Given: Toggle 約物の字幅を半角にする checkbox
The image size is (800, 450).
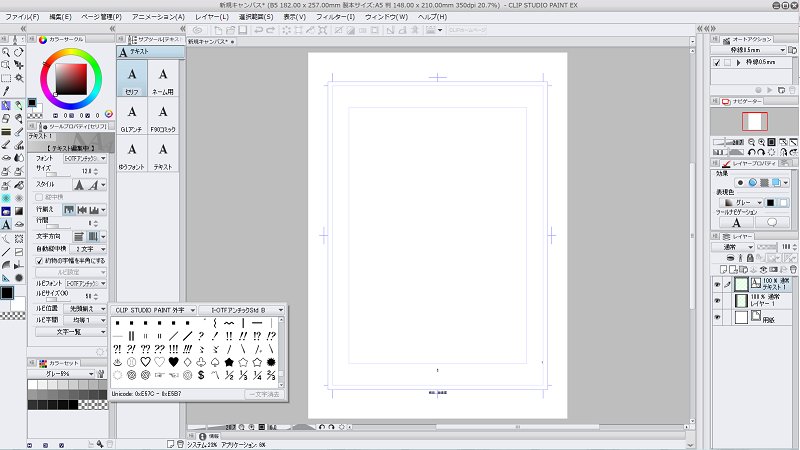Looking at the screenshot, I should coord(39,261).
